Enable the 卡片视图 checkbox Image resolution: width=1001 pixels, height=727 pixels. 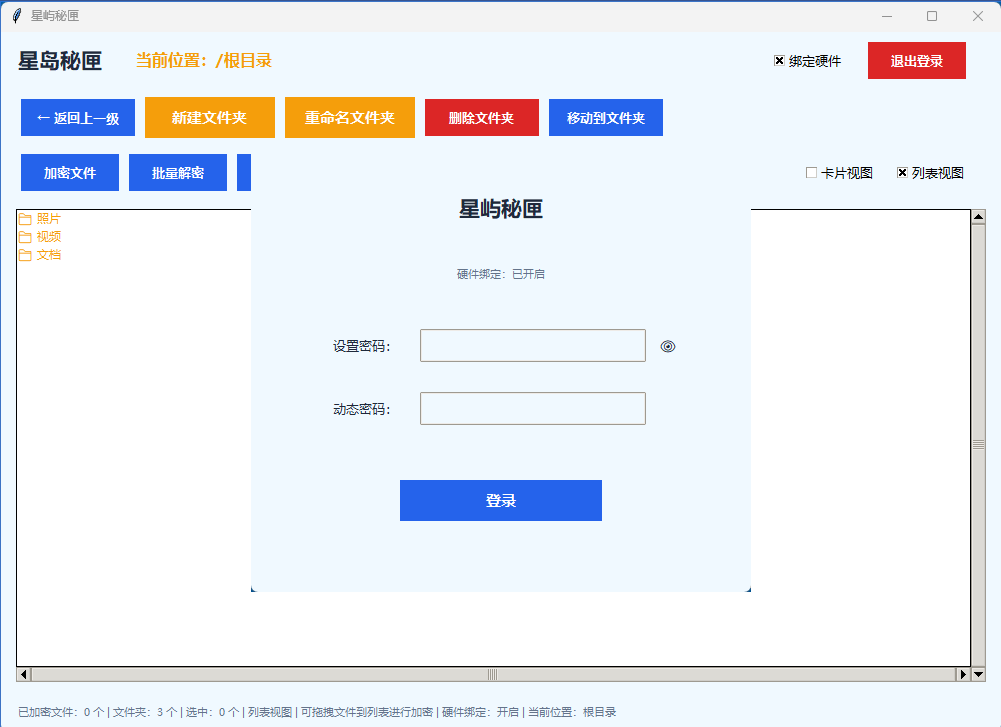(811, 172)
